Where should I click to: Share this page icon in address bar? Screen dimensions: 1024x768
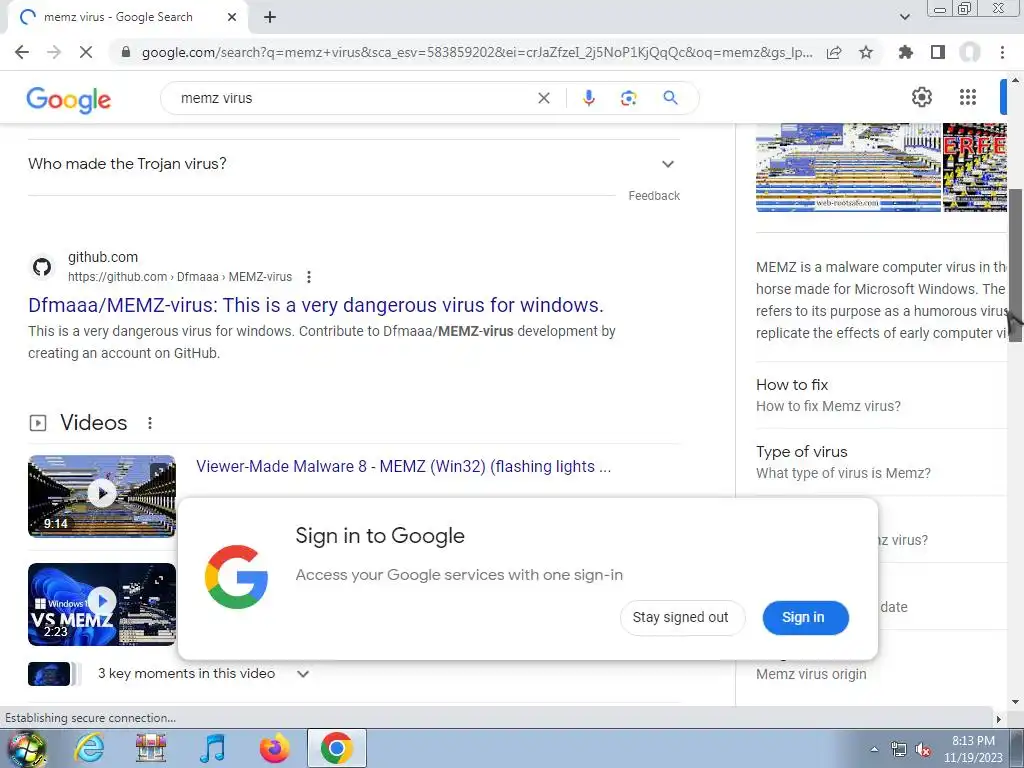(834, 52)
